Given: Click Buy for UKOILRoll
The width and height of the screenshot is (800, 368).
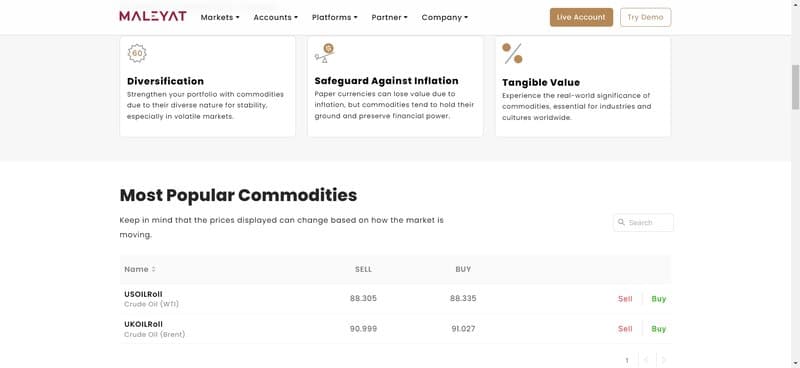Looking at the screenshot, I should (659, 329).
